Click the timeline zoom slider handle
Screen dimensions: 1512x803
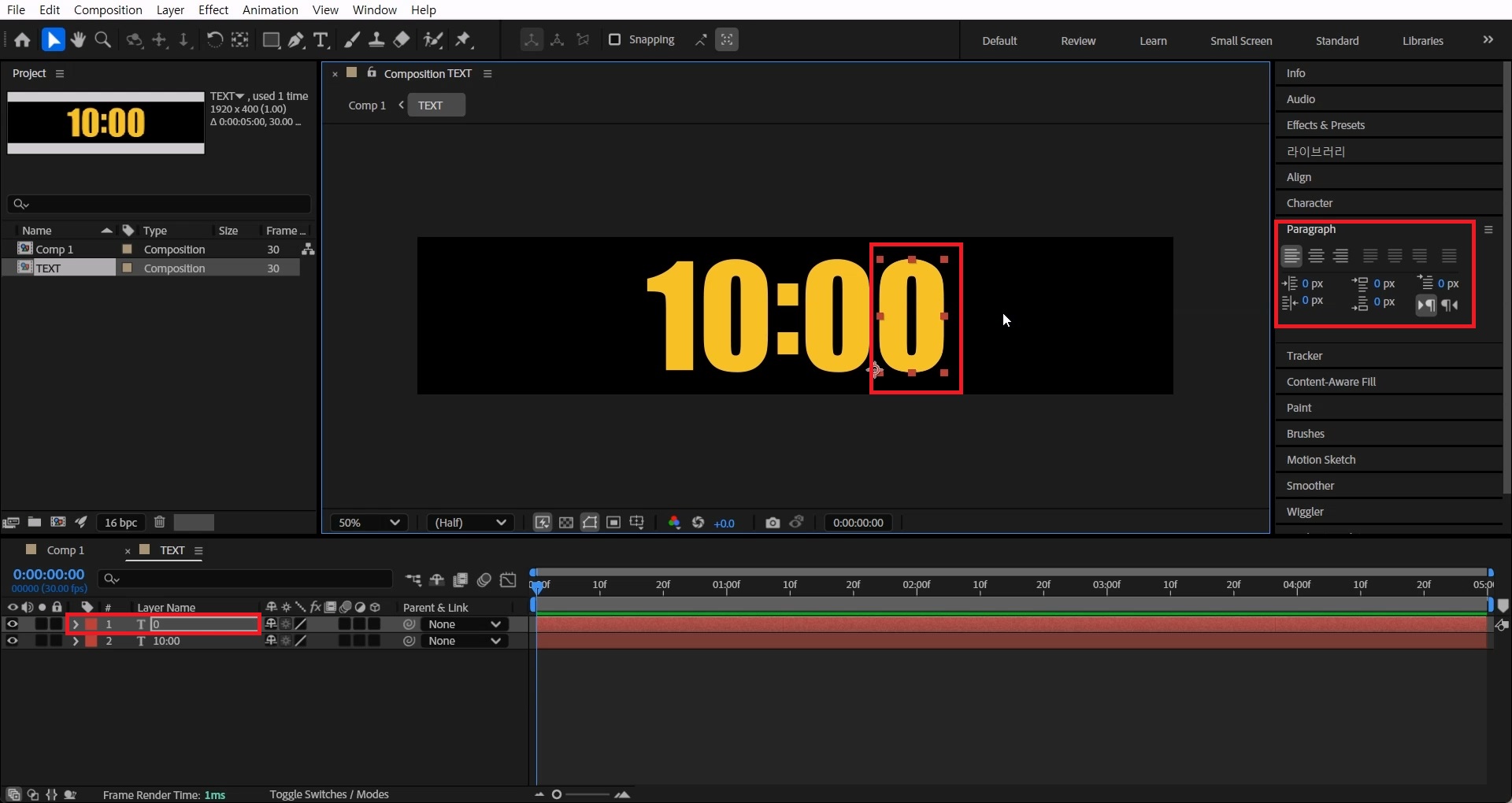coord(557,794)
